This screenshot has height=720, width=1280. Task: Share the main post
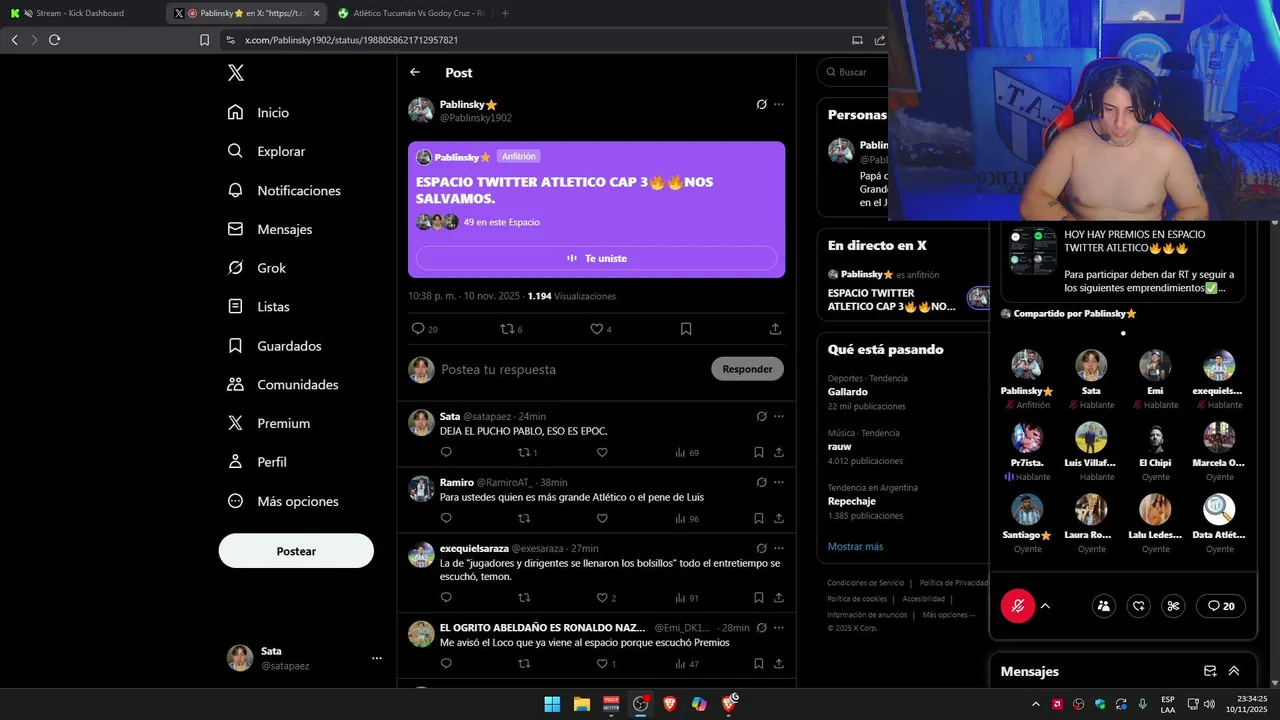tap(775, 329)
